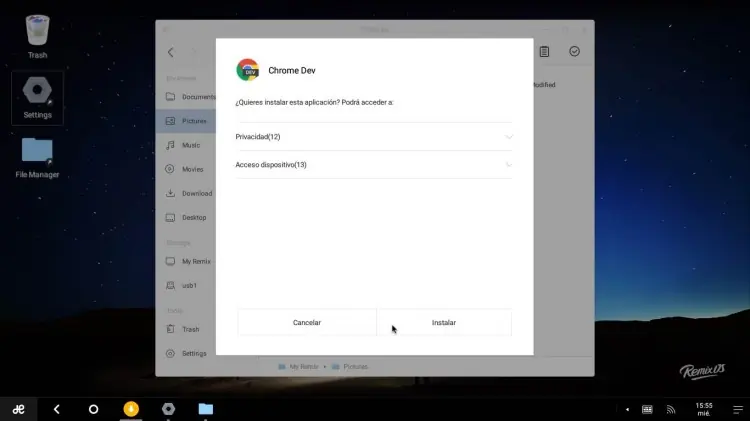The width and height of the screenshot is (750, 421).
Task: Click Pictures in the breadcrumb path
Action: pyautogui.click(x=350, y=366)
